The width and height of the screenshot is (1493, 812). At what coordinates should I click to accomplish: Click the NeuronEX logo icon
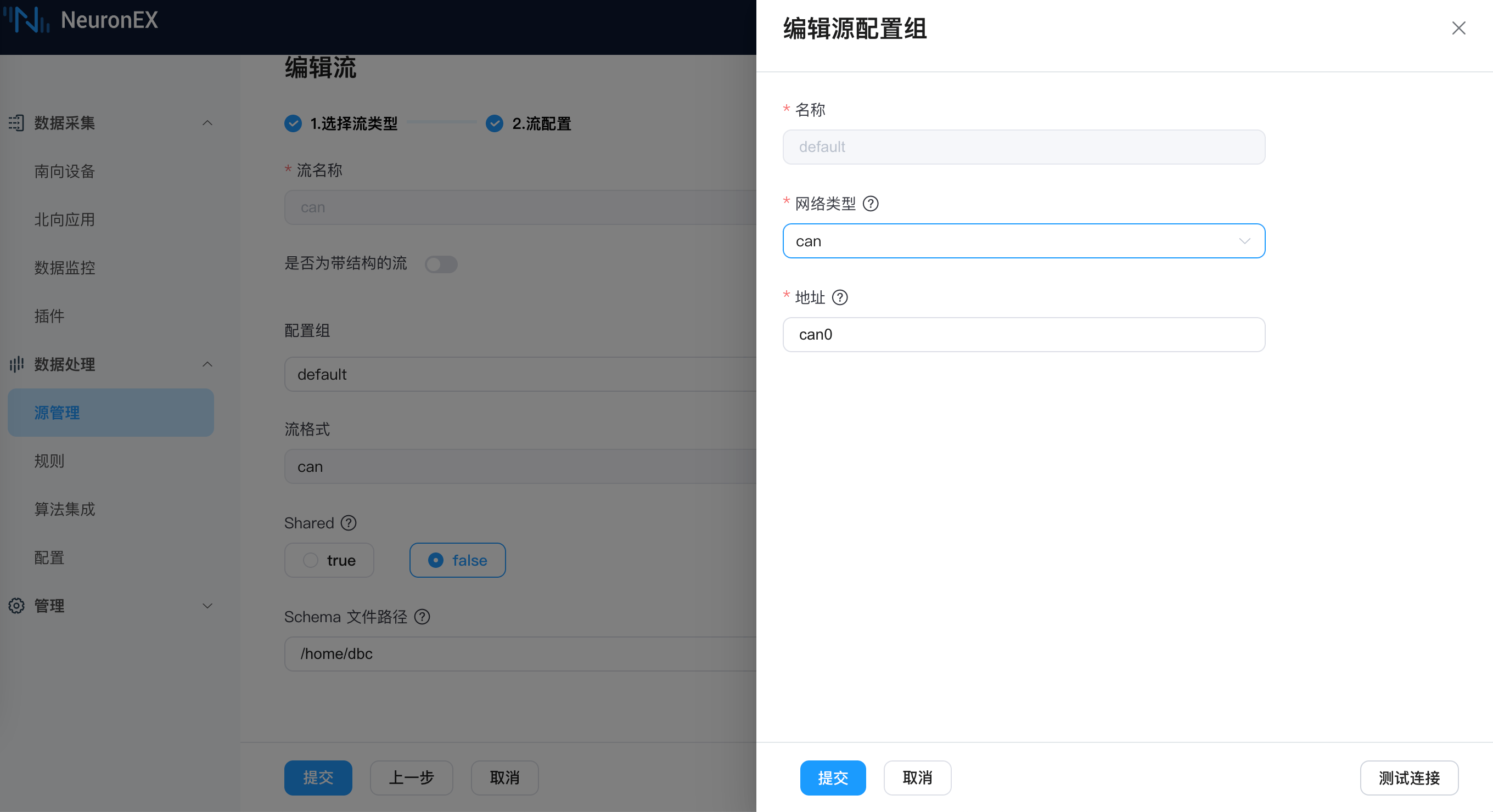tap(27, 20)
